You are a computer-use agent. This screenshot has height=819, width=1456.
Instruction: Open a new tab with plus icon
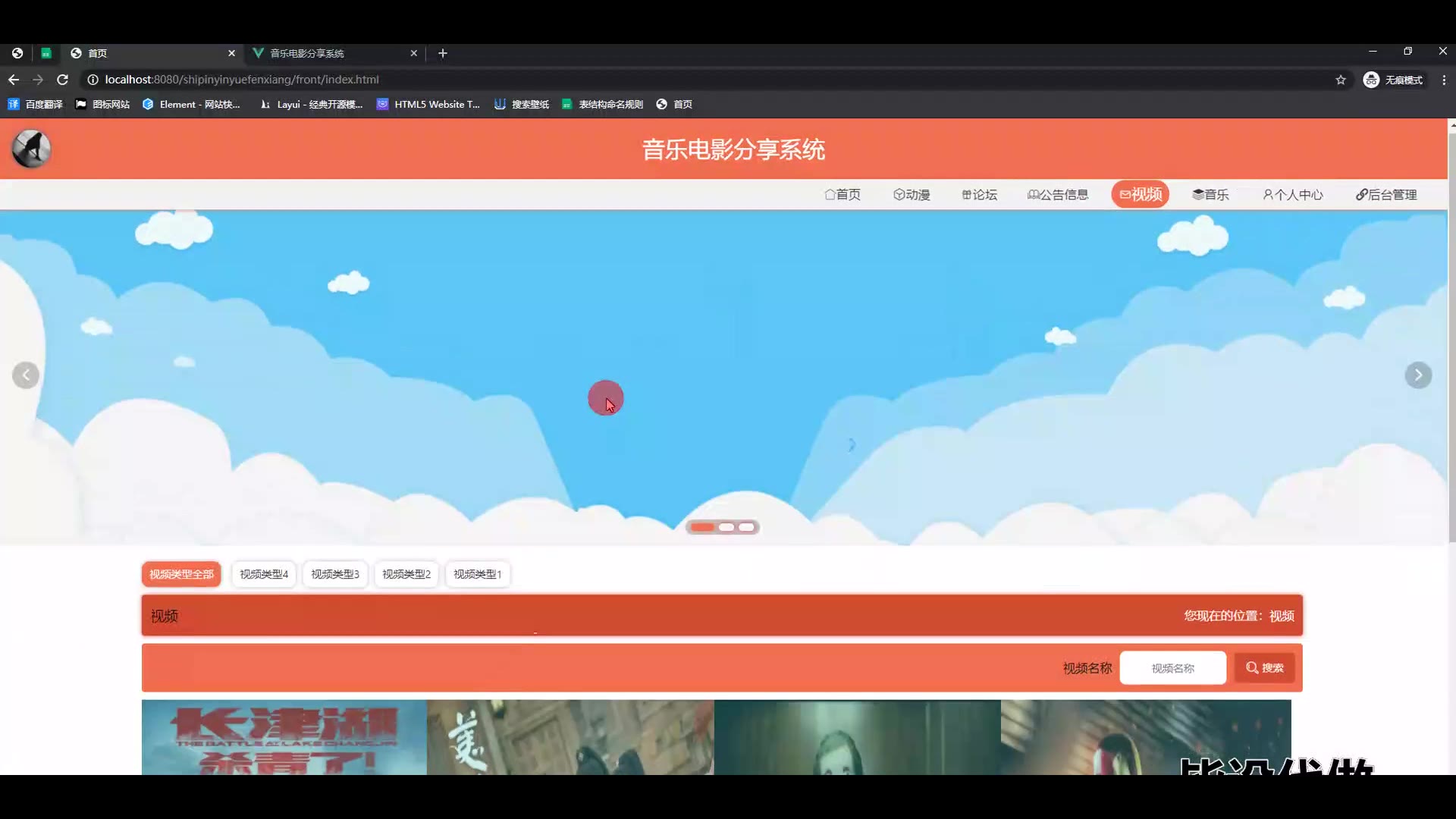pos(443,53)
